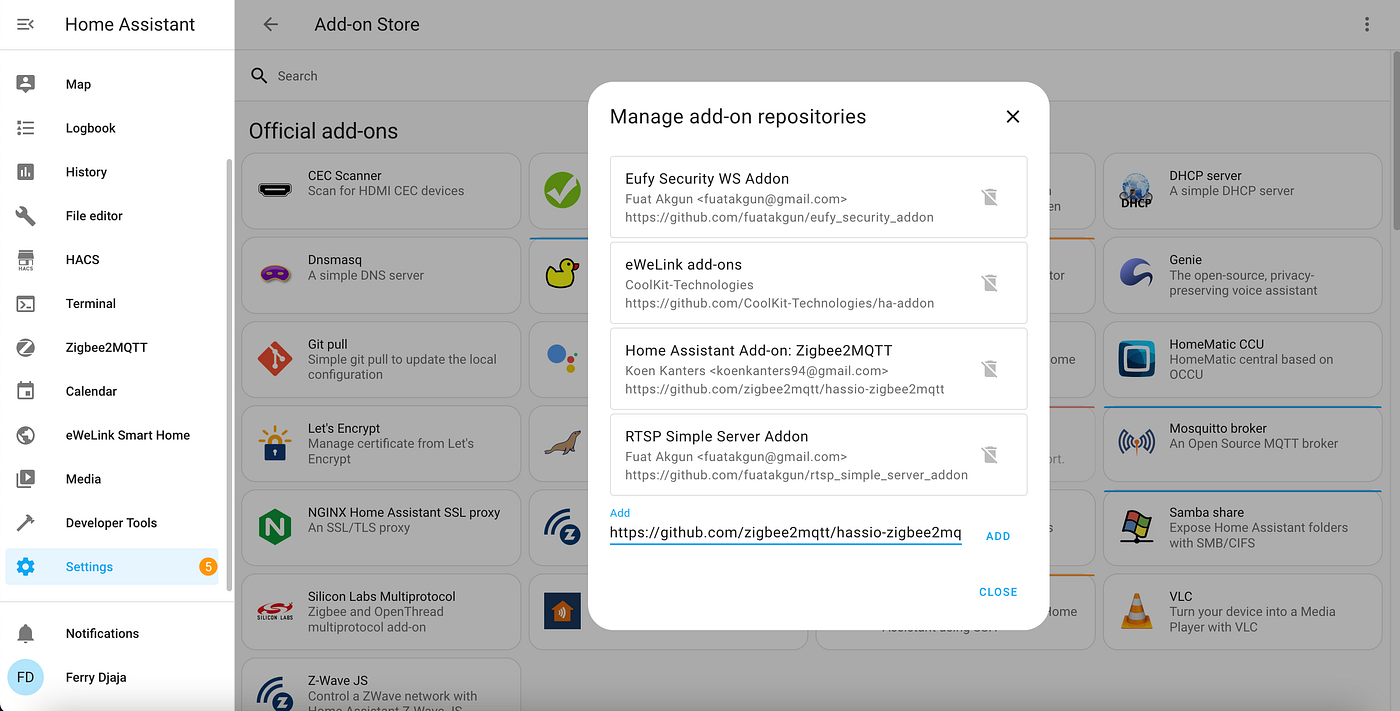Image resolution: width=1400 pixels, height=711 pixels.
Task: Open Media in the sidebar
Action: 112,479
